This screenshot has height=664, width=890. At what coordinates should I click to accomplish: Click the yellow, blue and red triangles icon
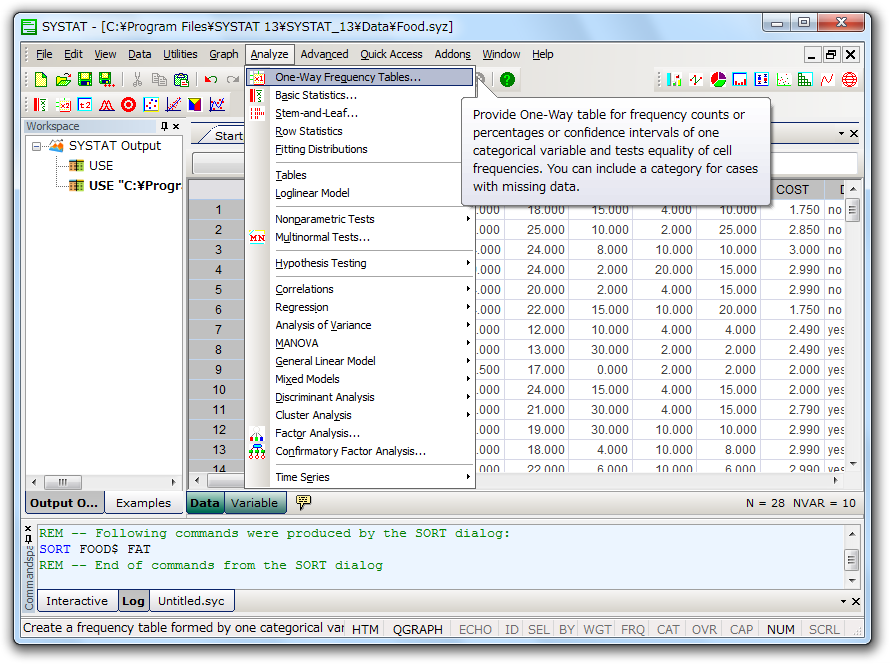(195, 104)
